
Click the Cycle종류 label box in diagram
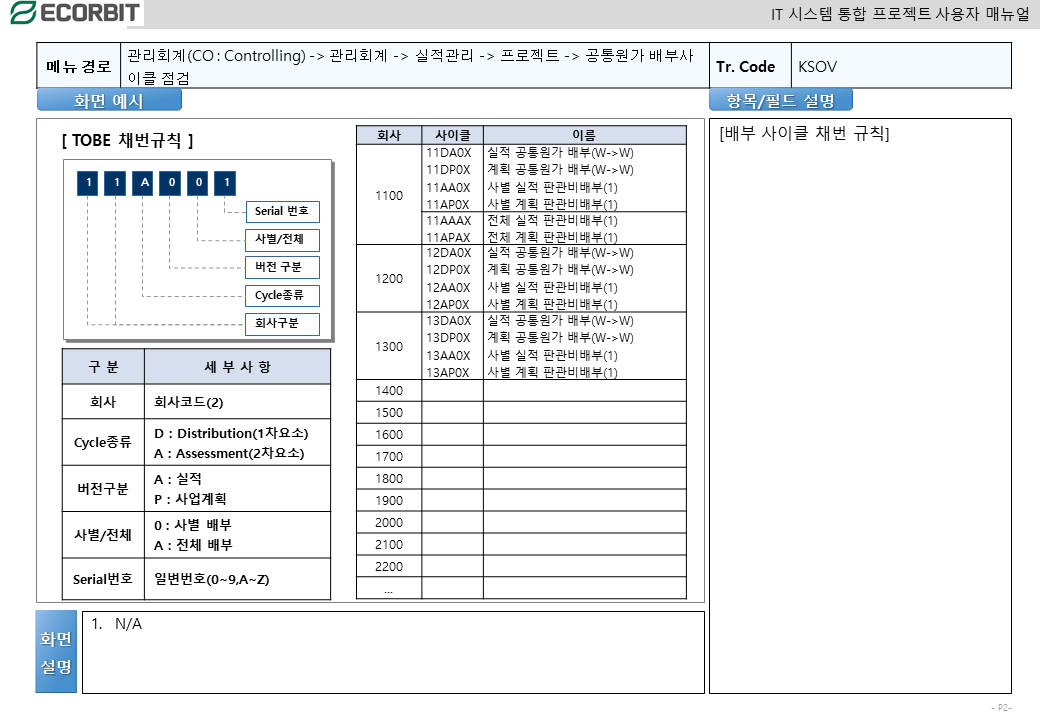pos(283,295)
